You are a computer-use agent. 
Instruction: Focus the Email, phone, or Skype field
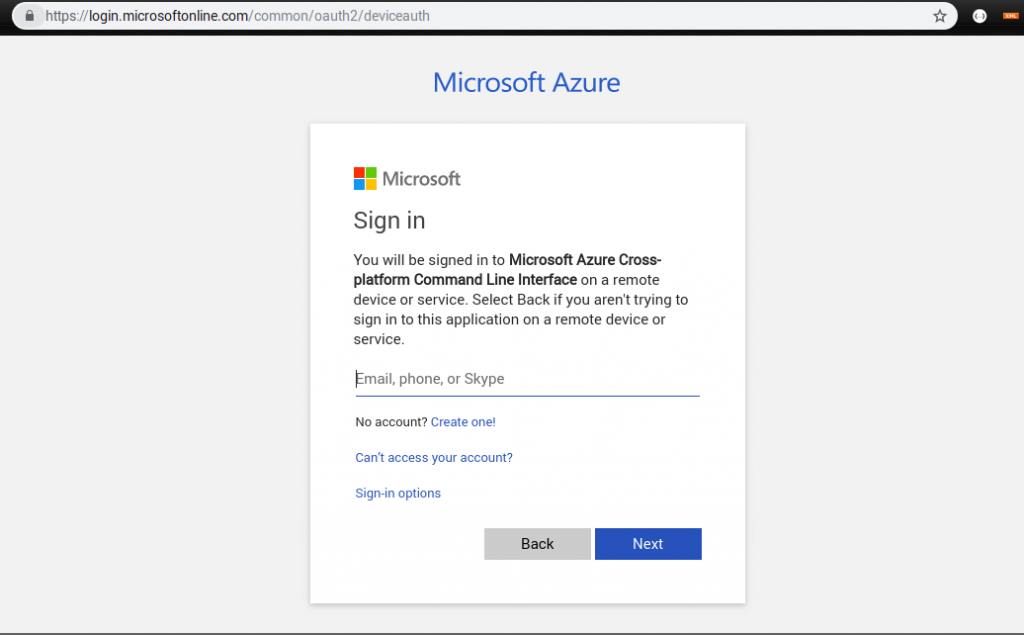527,379
